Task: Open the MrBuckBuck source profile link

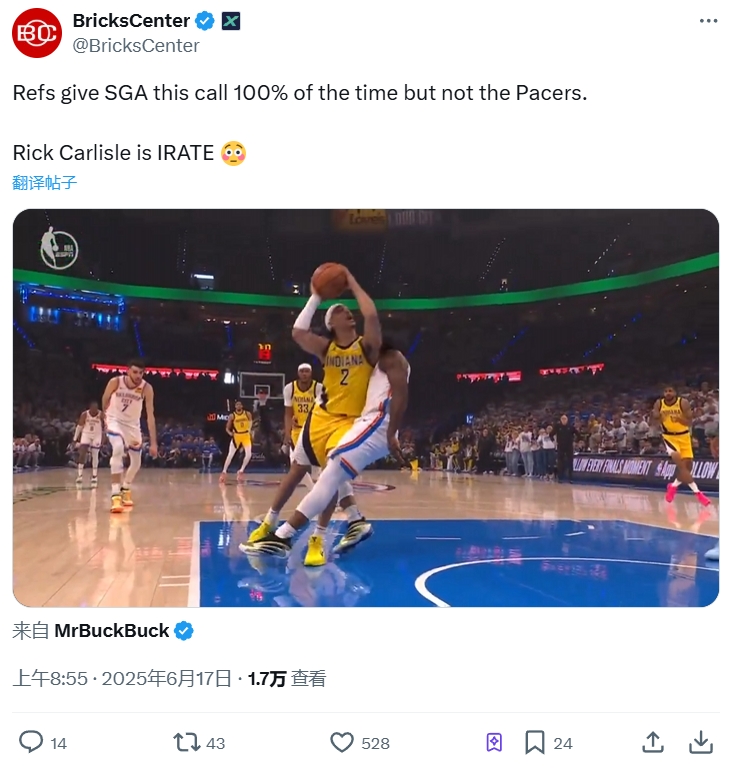Action: point(111,630)
